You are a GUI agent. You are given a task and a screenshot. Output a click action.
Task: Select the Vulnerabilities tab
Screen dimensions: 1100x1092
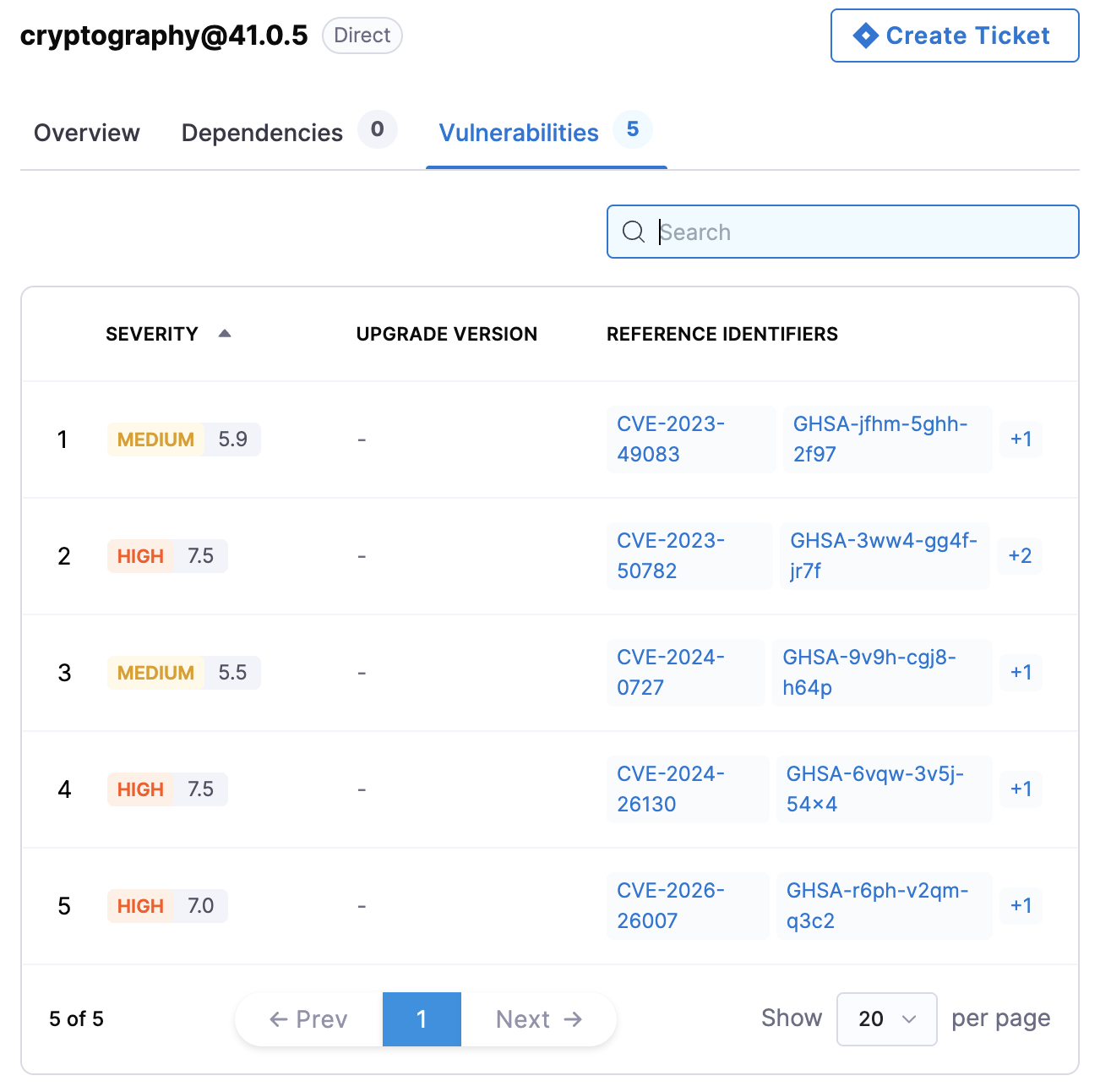click(519, 133)
